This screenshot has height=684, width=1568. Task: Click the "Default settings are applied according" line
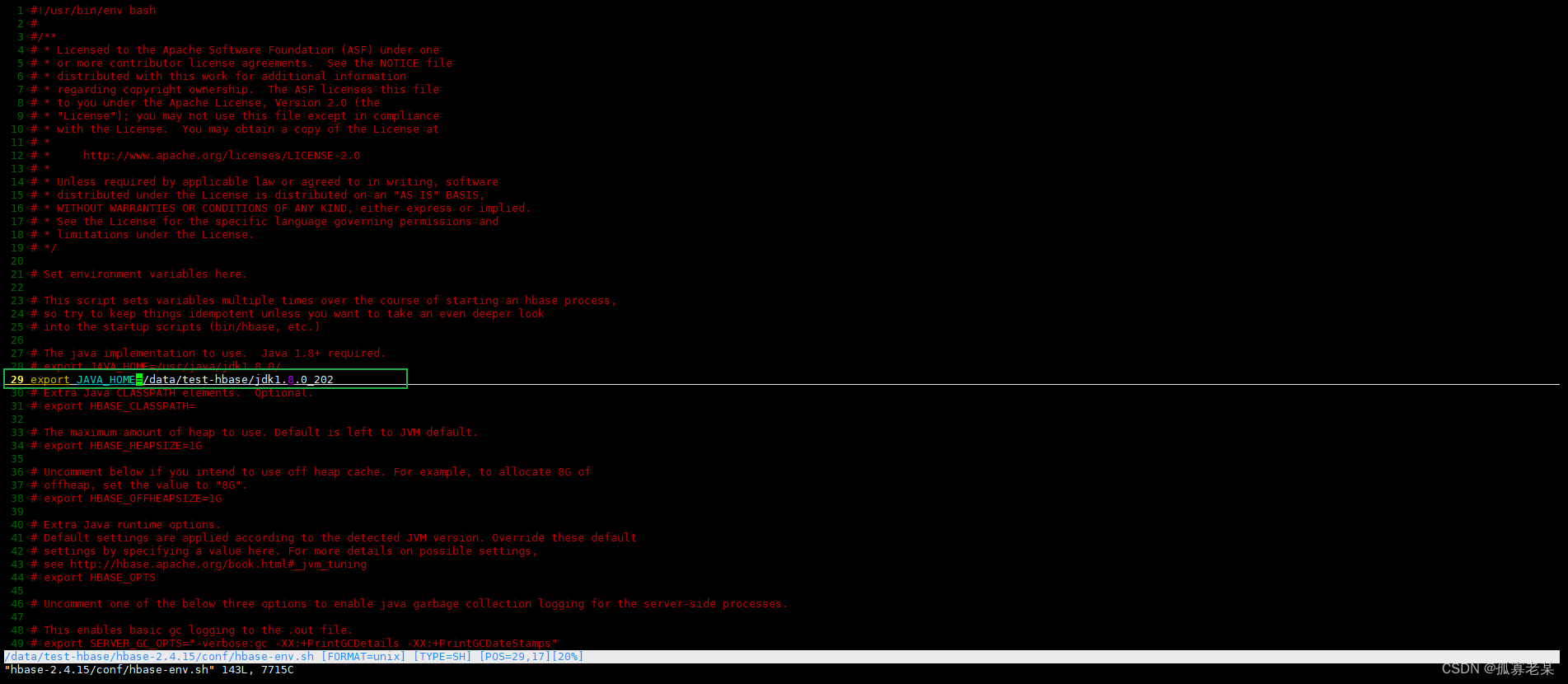334,537
